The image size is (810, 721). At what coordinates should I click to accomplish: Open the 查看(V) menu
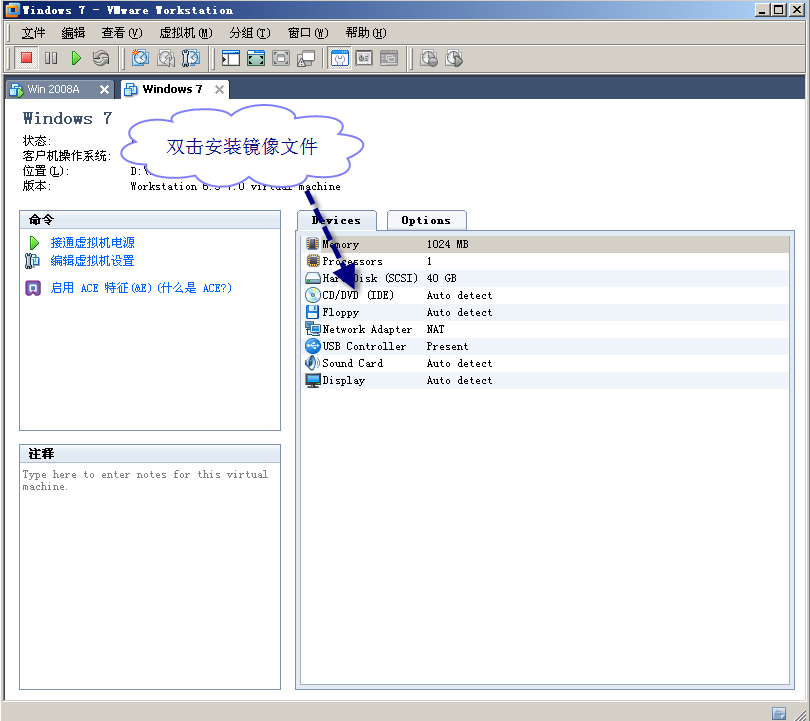point(121,33)
